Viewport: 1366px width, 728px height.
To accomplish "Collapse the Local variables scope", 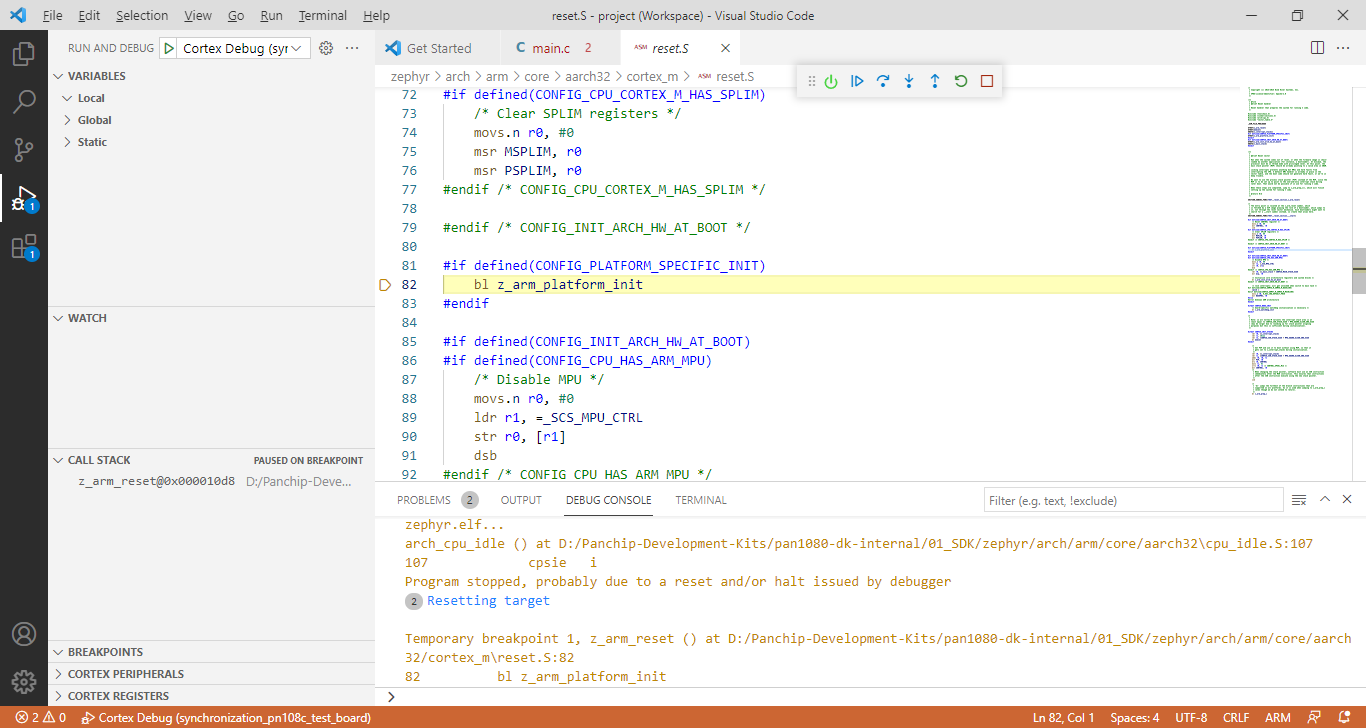I will [x=212, y=98].
